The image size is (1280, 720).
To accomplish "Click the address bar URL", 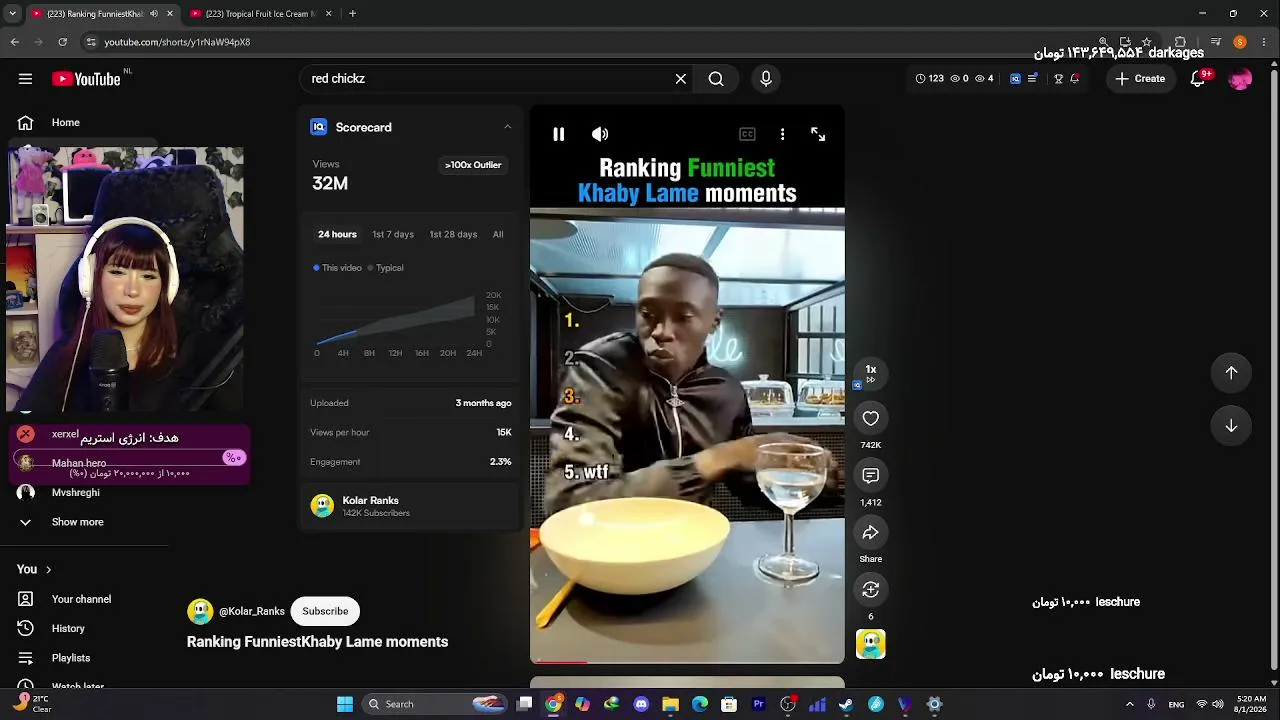I will tap(177, 42).
